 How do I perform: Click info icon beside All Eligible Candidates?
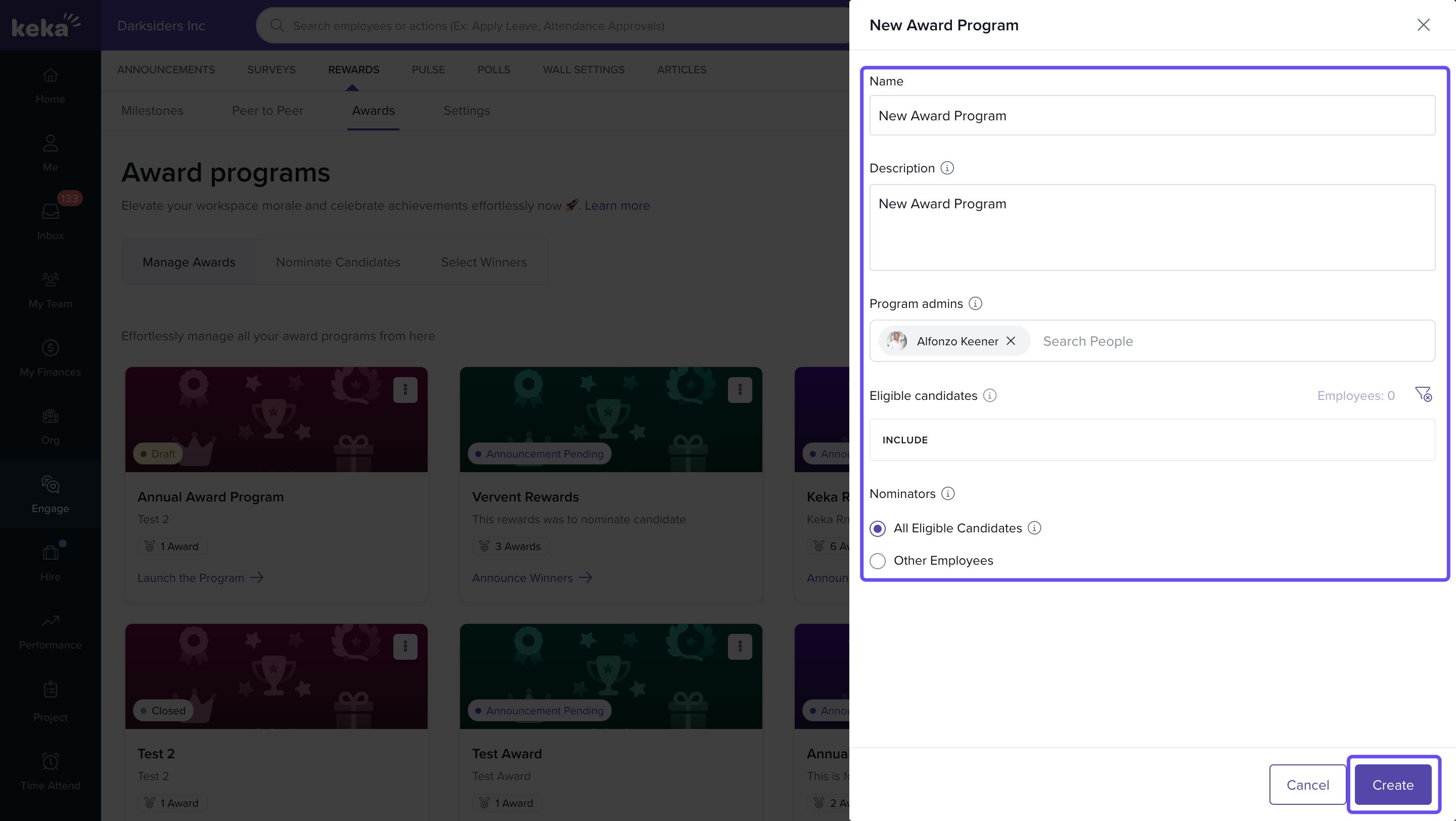[1034, 528]
